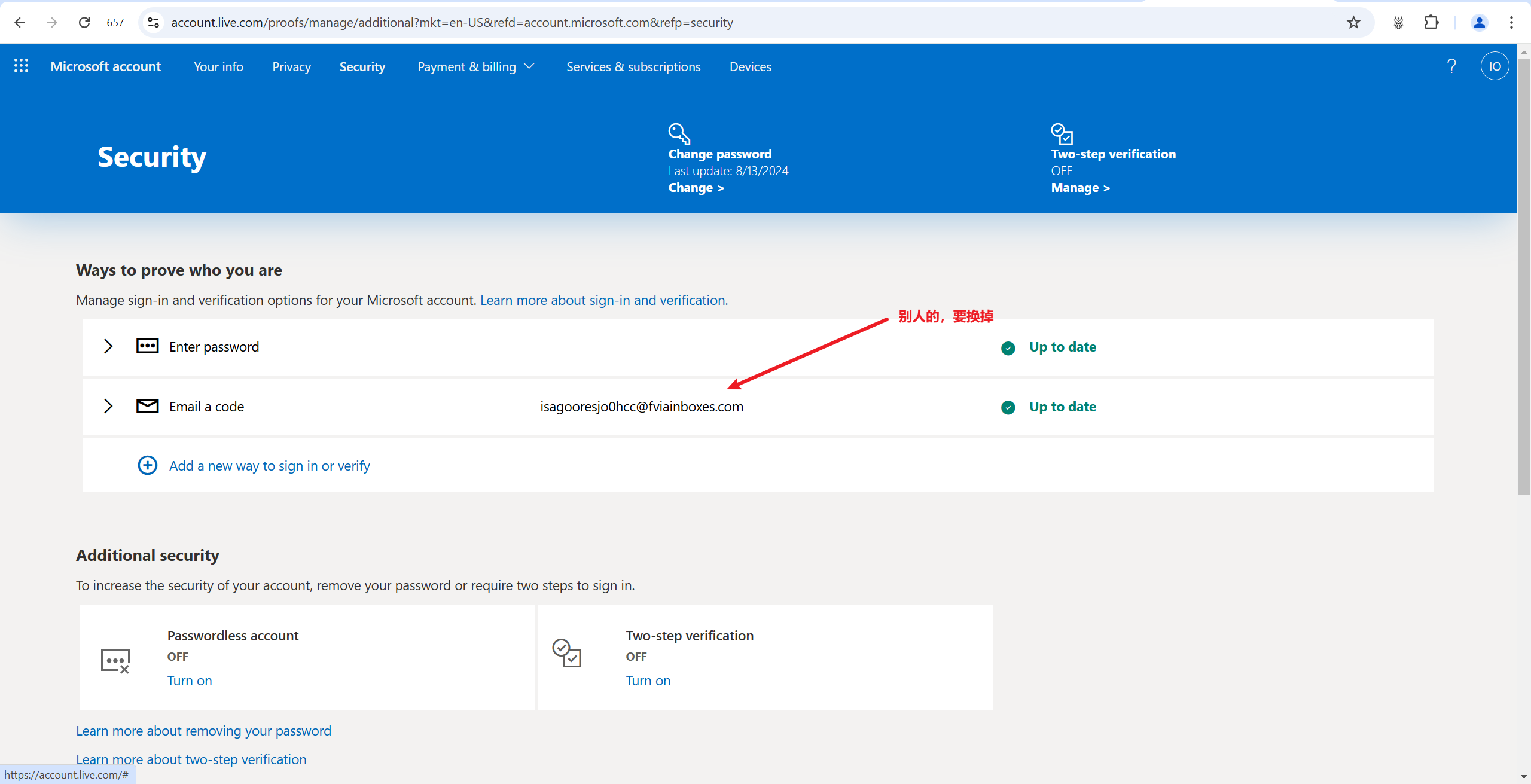The image size is (1531, 784).
Task: Open Chrome profile icon
Action: pos(1479,23)
